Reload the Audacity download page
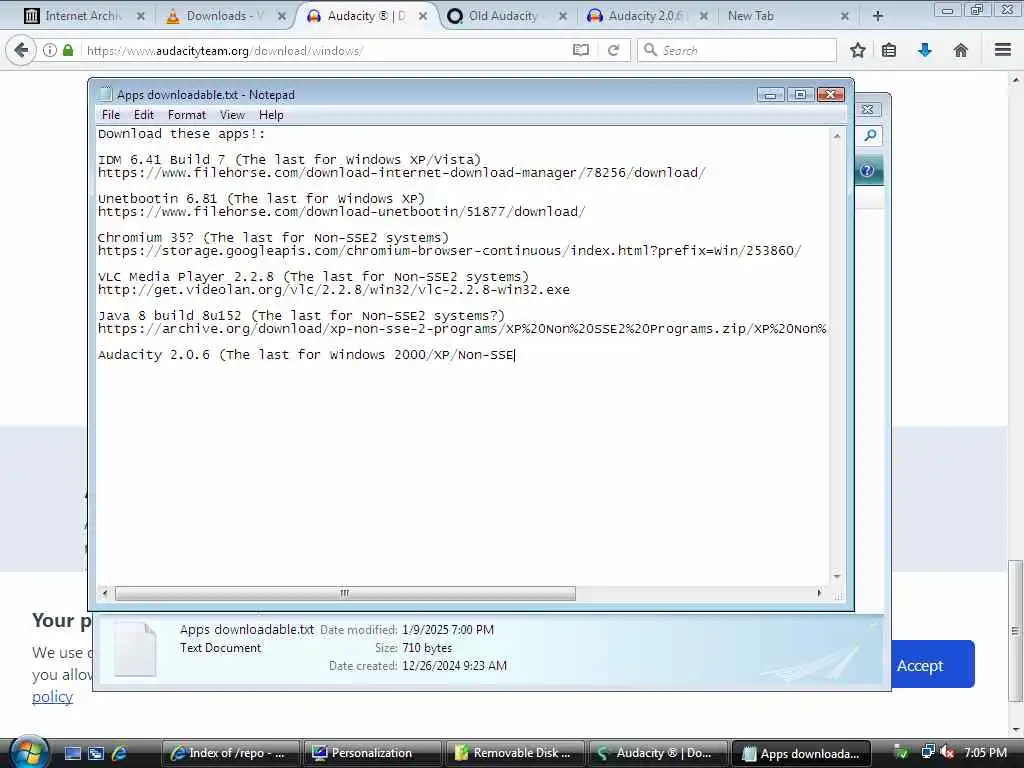Viewport: 1024px width, 768px height. (613, 50)
